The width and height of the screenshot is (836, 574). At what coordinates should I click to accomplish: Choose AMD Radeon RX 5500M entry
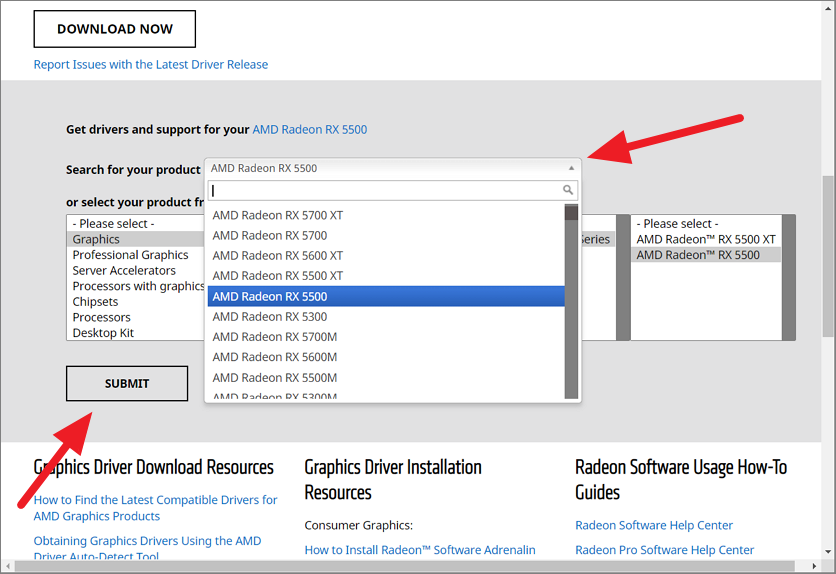click(275, 378)
